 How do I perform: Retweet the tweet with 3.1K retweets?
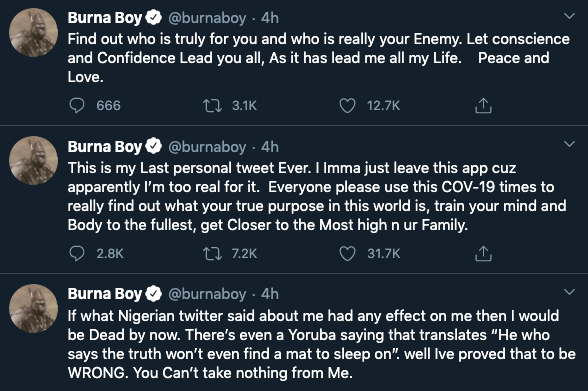pos(212,106)
